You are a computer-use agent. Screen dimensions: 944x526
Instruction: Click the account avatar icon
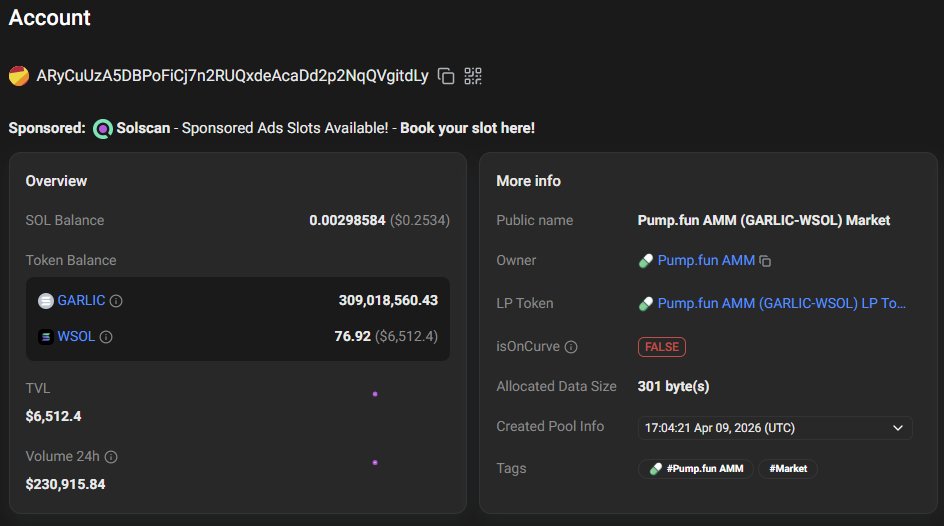coord(19,76)
